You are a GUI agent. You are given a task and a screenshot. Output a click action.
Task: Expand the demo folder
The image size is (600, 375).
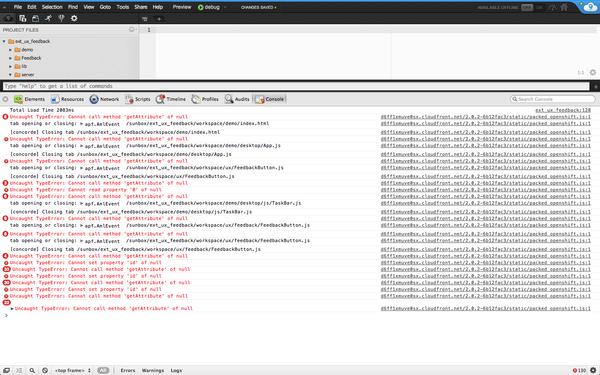[x=11, y=50]
